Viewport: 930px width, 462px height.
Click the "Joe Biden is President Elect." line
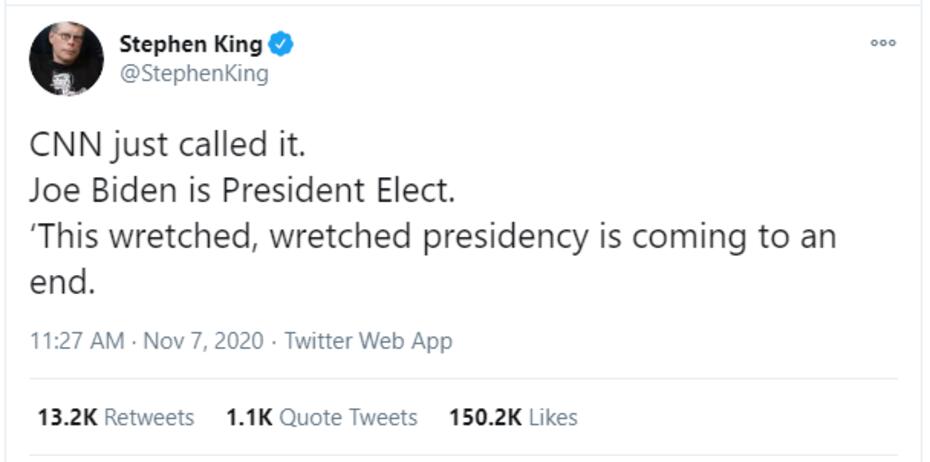click(242, 191)
